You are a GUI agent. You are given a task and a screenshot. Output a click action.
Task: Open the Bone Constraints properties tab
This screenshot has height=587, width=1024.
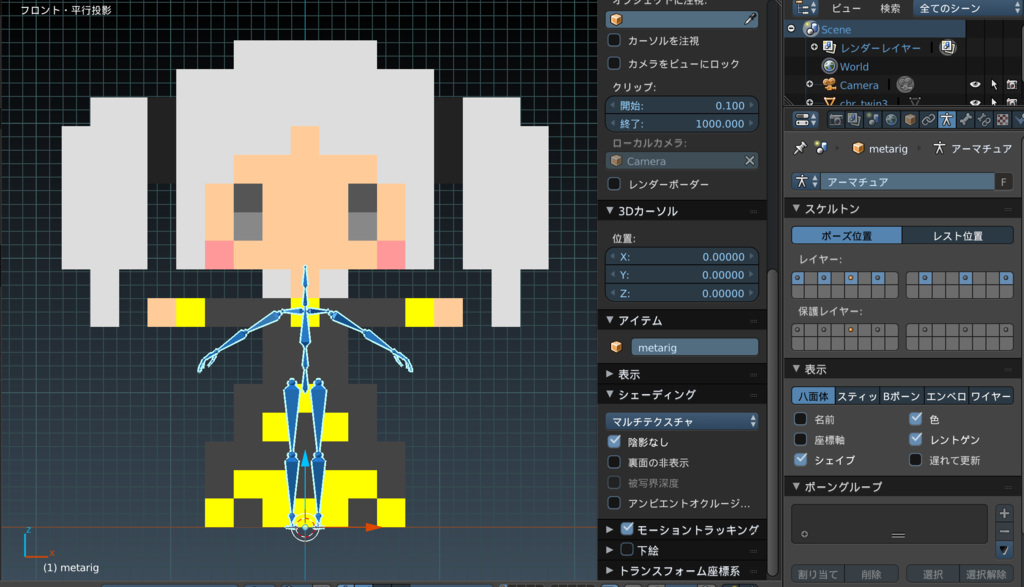pos(984,120)
